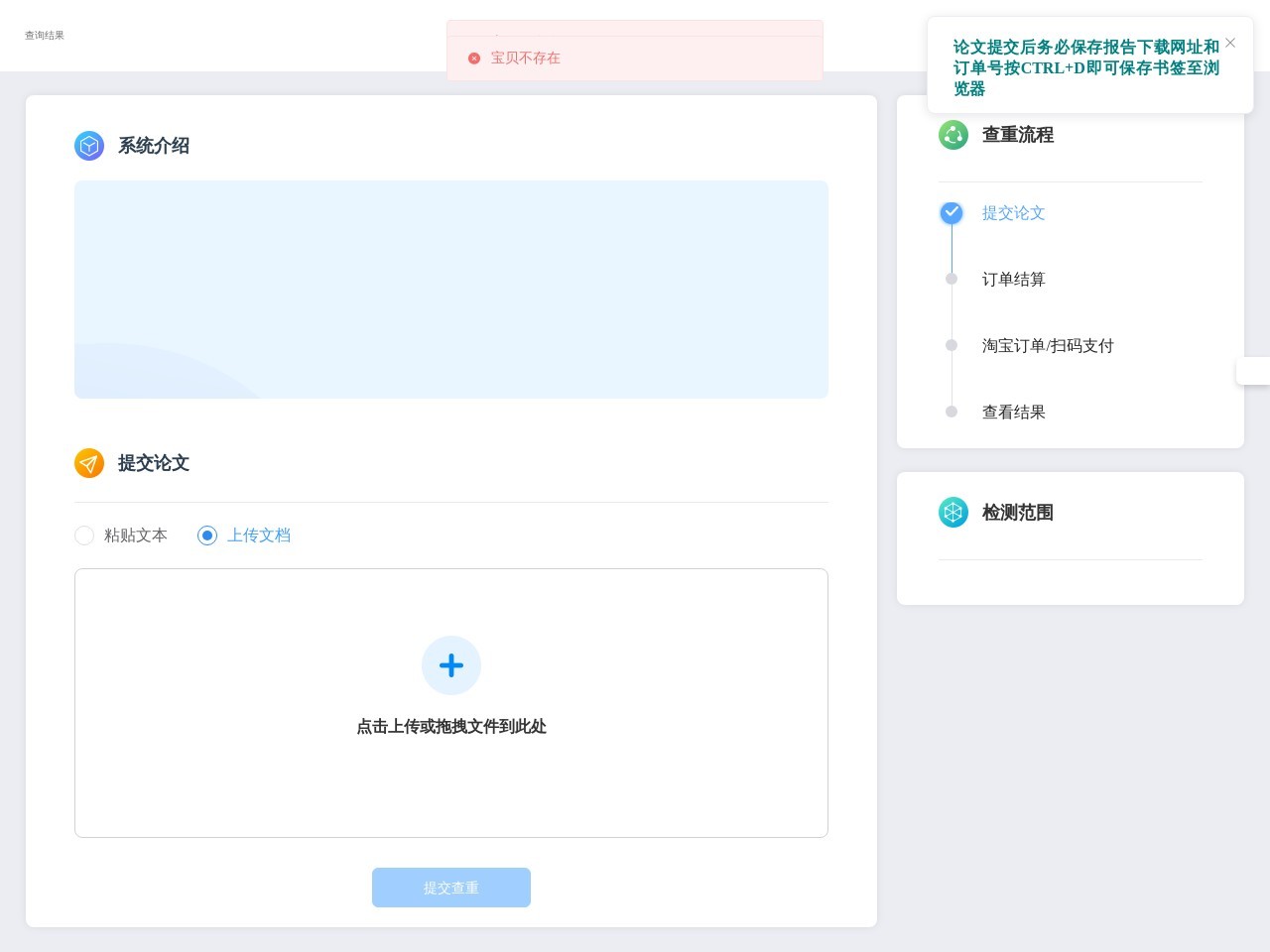Click the light blue system intro banner
The width and height of the screenshot is (1270, 952).
tap(451, 290)
